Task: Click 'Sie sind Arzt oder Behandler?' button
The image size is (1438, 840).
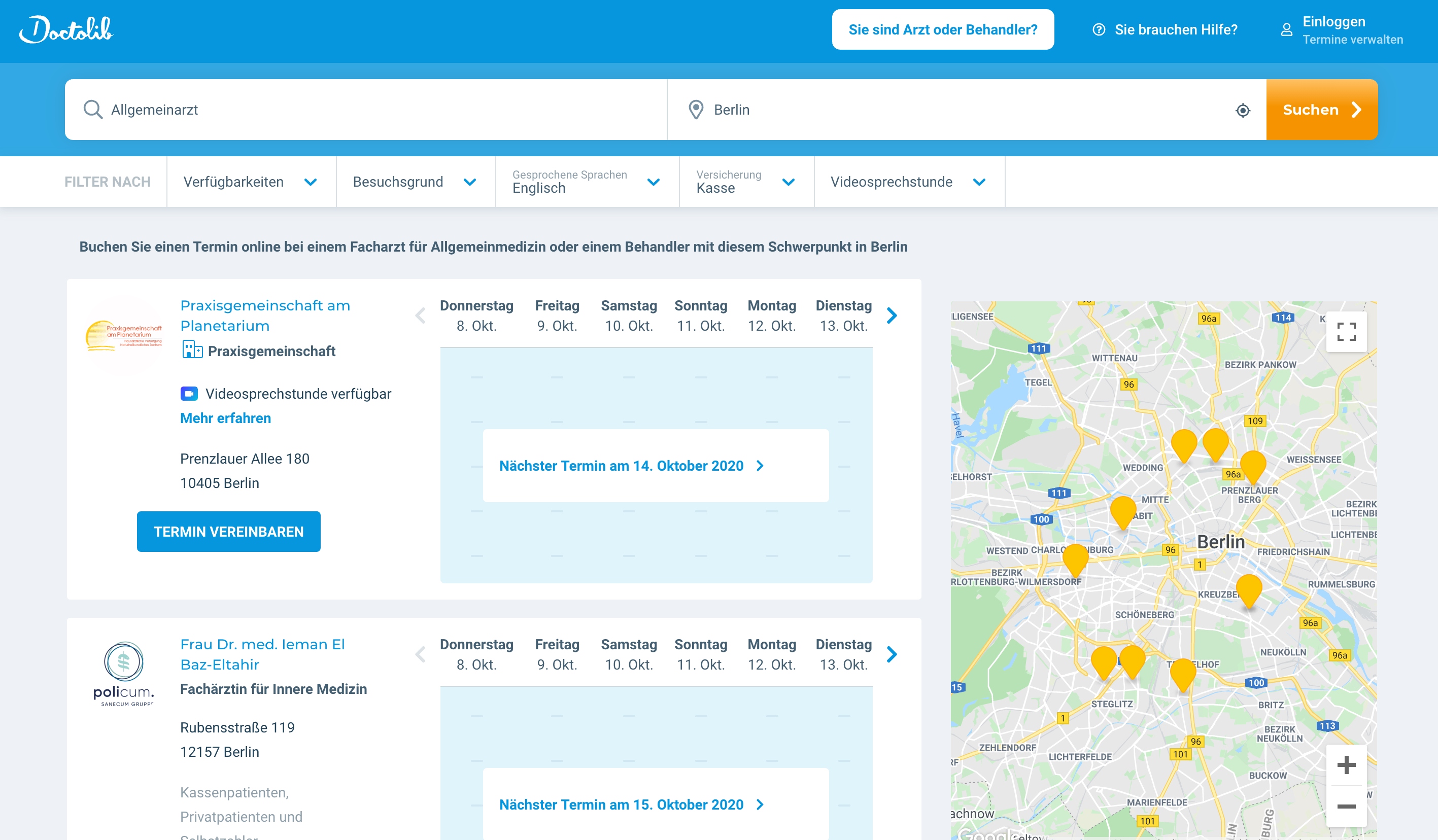Action: click(x=943, y=29)
